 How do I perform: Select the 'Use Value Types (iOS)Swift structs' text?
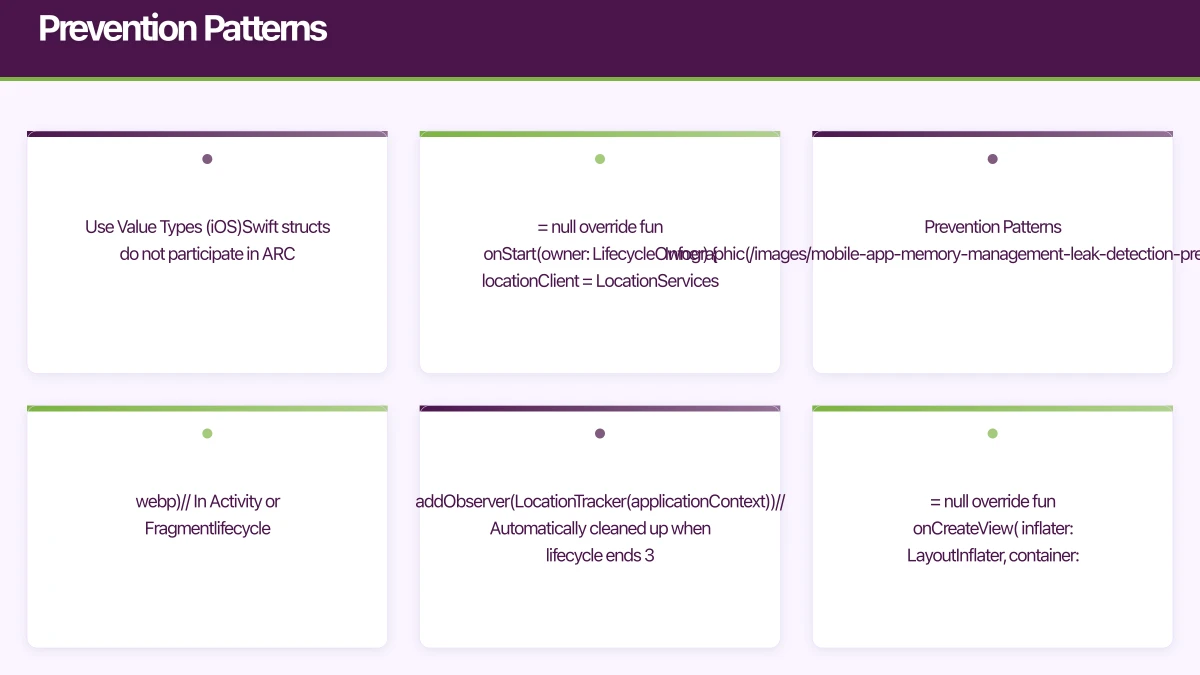tap(207, 227)
